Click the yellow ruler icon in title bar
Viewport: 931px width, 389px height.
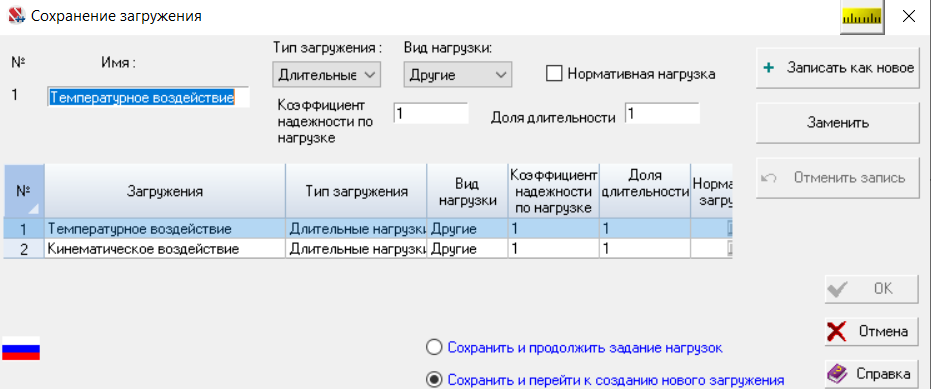(862, 17)
